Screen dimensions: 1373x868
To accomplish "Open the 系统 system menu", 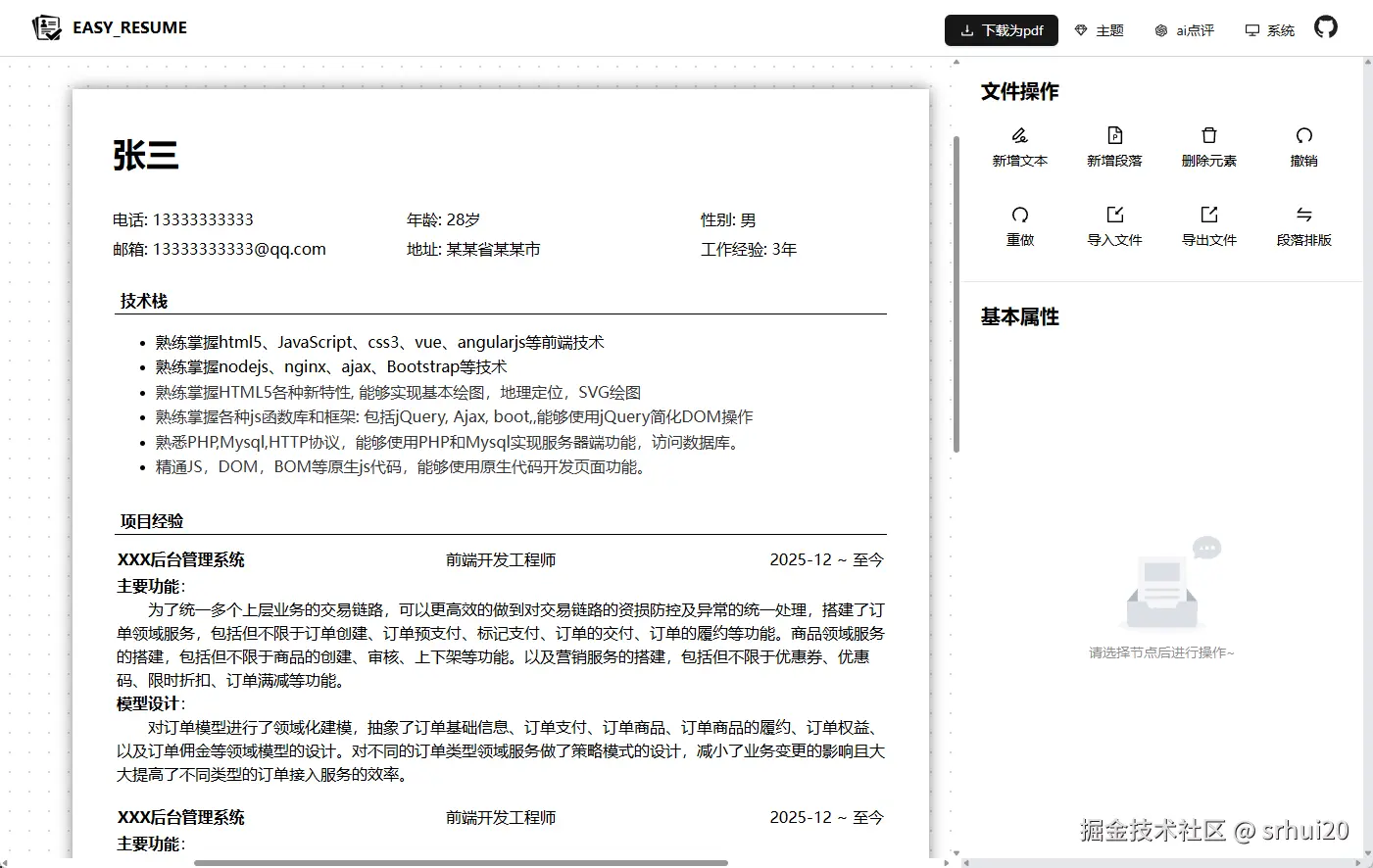I will click(1269, 30).
